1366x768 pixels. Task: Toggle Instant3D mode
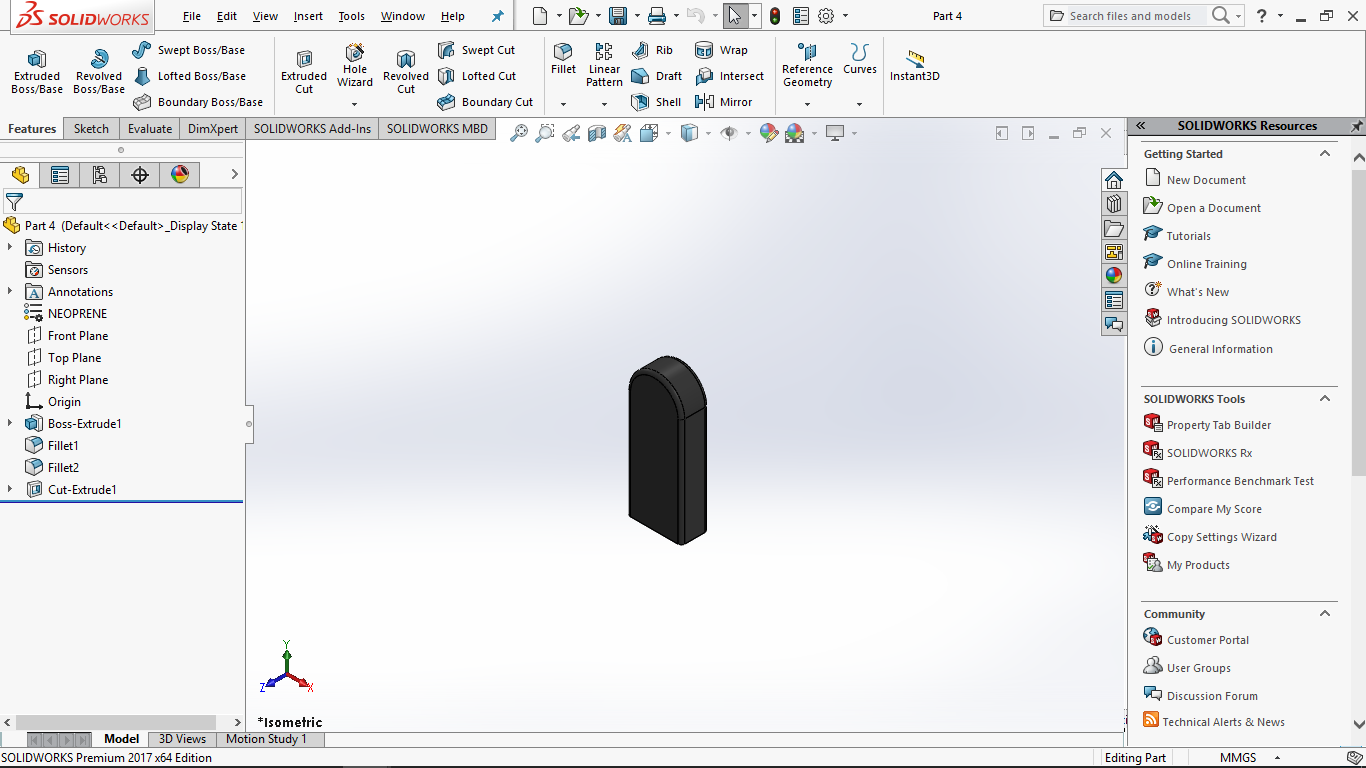(914, 66)
